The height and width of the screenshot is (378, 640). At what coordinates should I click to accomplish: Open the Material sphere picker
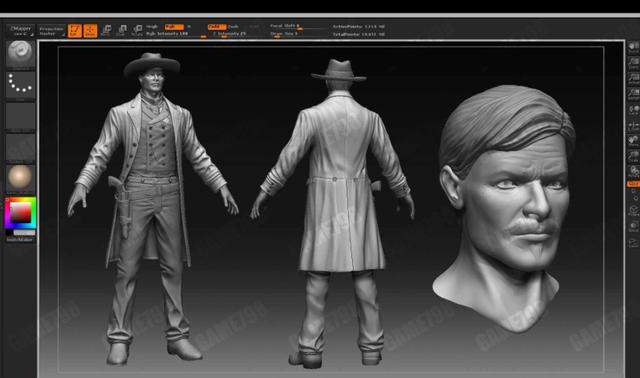click(x=20, y=178)
